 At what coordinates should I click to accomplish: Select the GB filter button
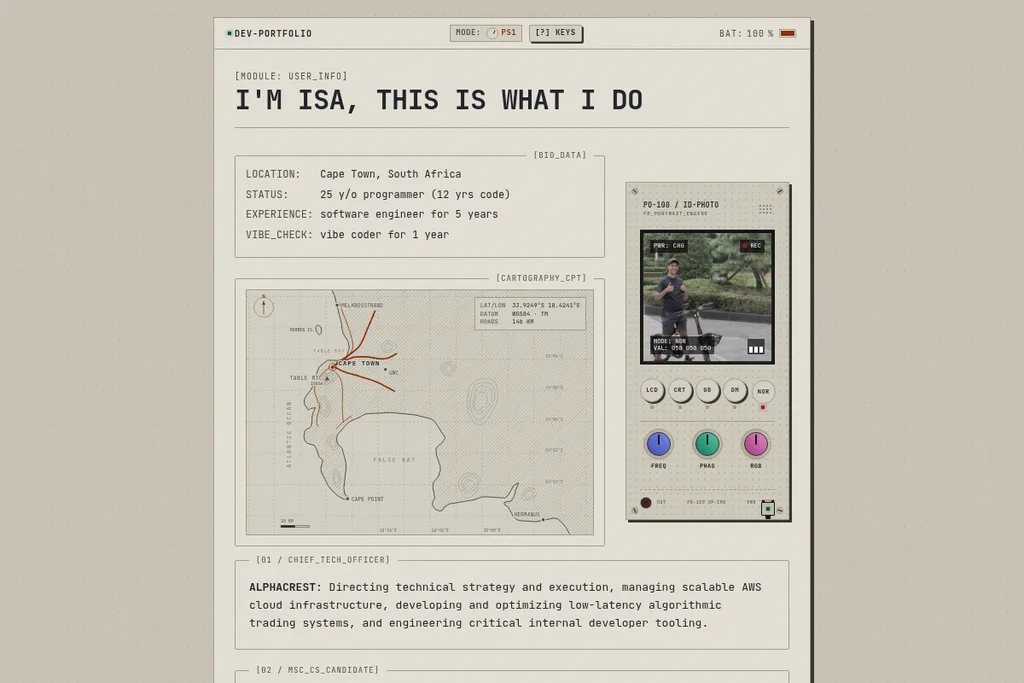pyautogui.click(x=707, y=390)
